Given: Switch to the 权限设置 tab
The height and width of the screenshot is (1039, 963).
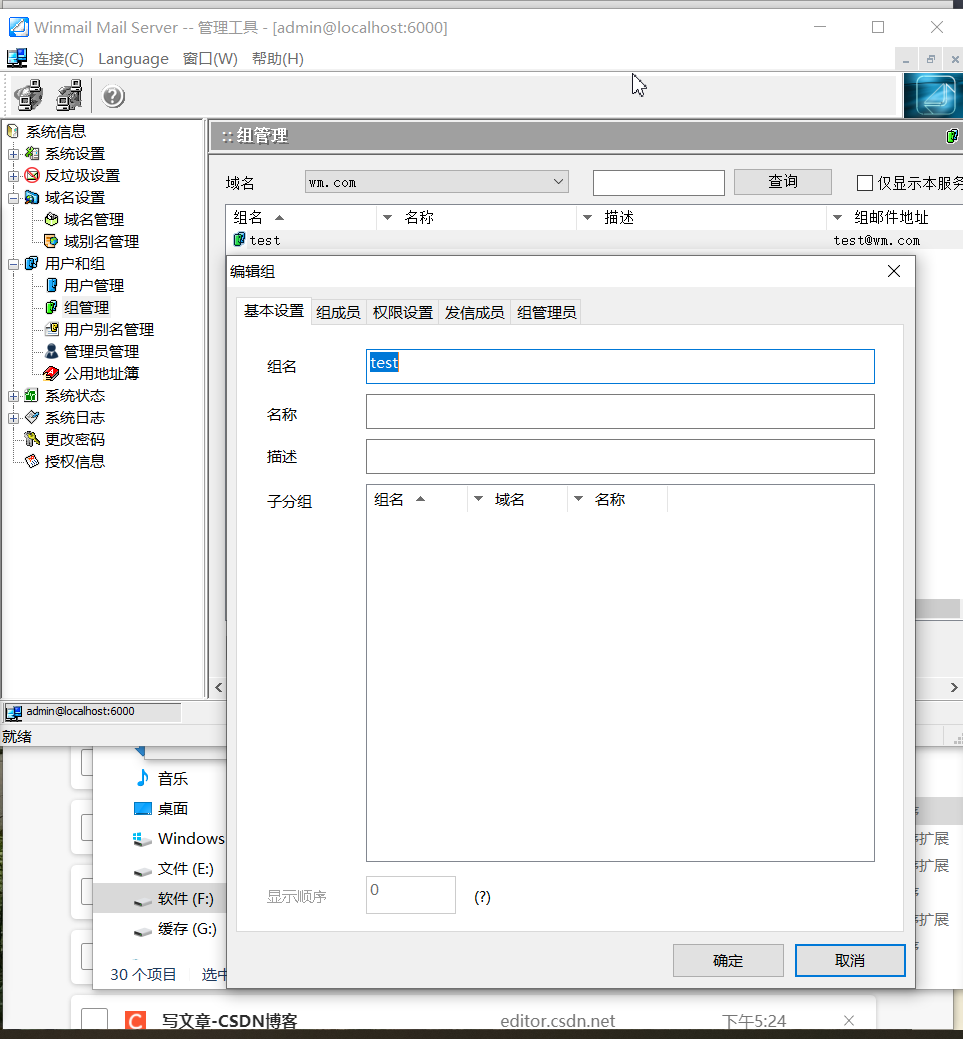Looking at the screenshot, I should point(402,311).
